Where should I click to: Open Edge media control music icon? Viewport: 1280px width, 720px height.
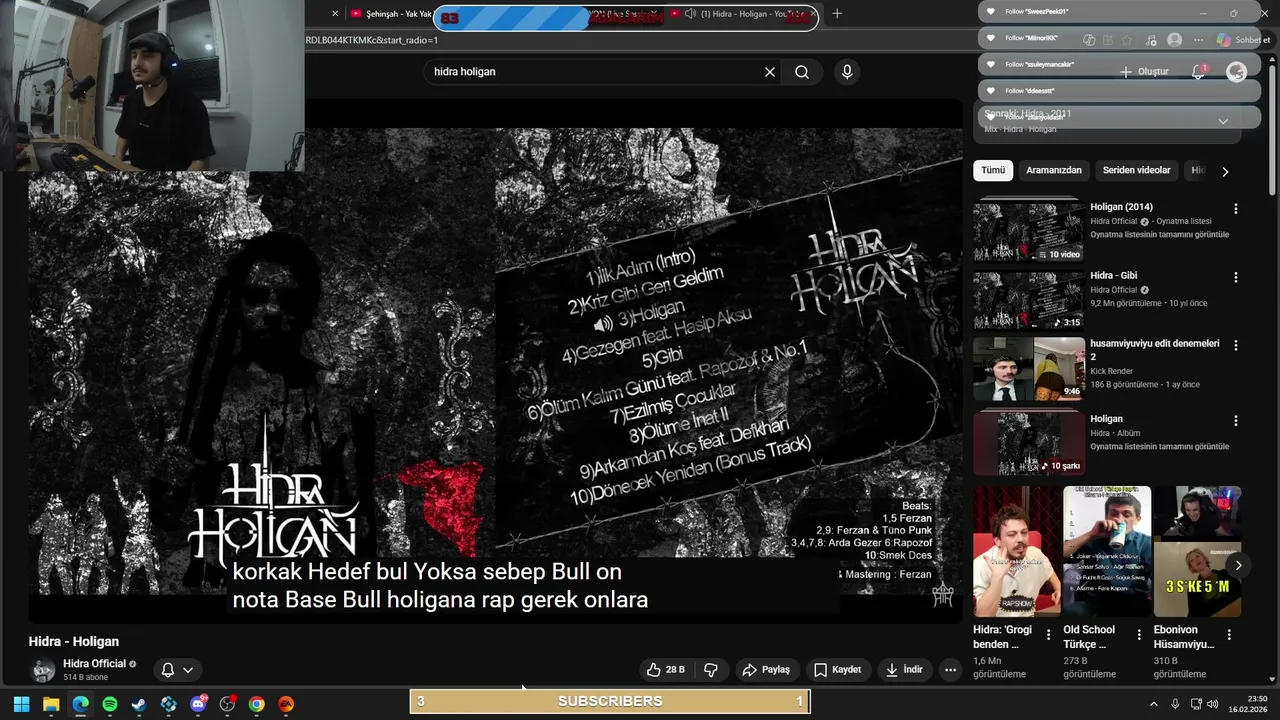[x=1151, y=40]
